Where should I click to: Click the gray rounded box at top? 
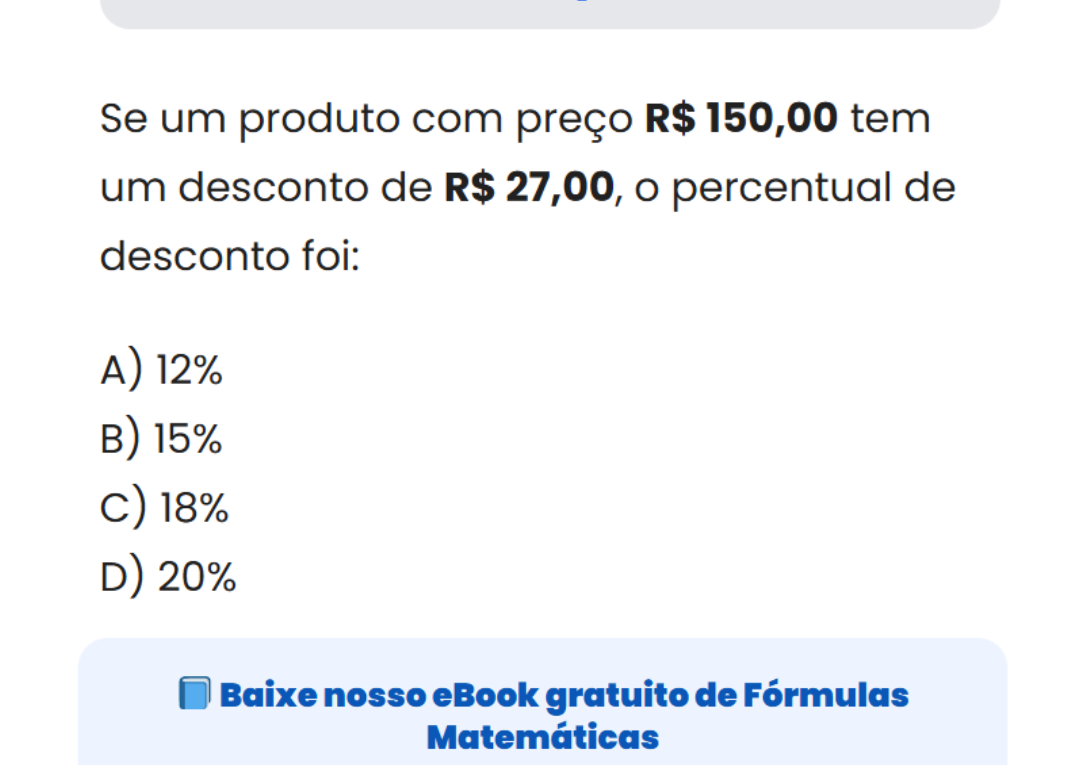click(550, 12)
